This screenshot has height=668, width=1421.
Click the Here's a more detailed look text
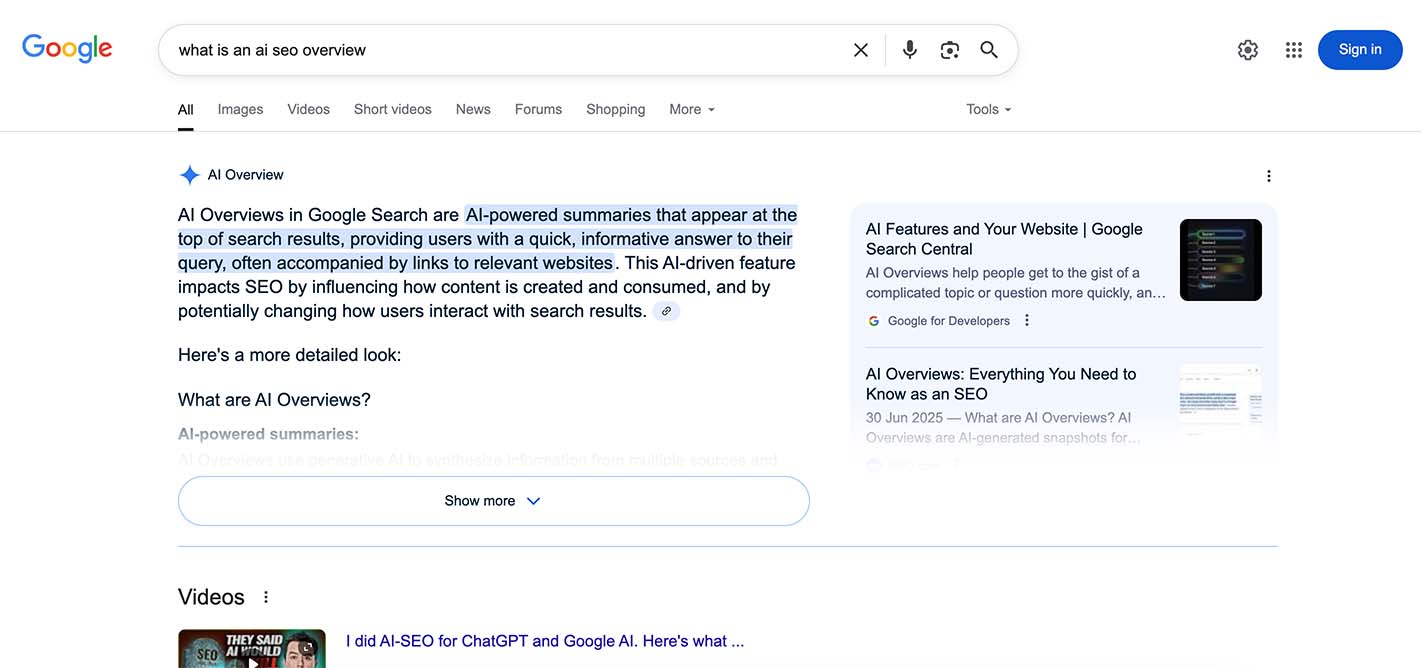[289, 355]
